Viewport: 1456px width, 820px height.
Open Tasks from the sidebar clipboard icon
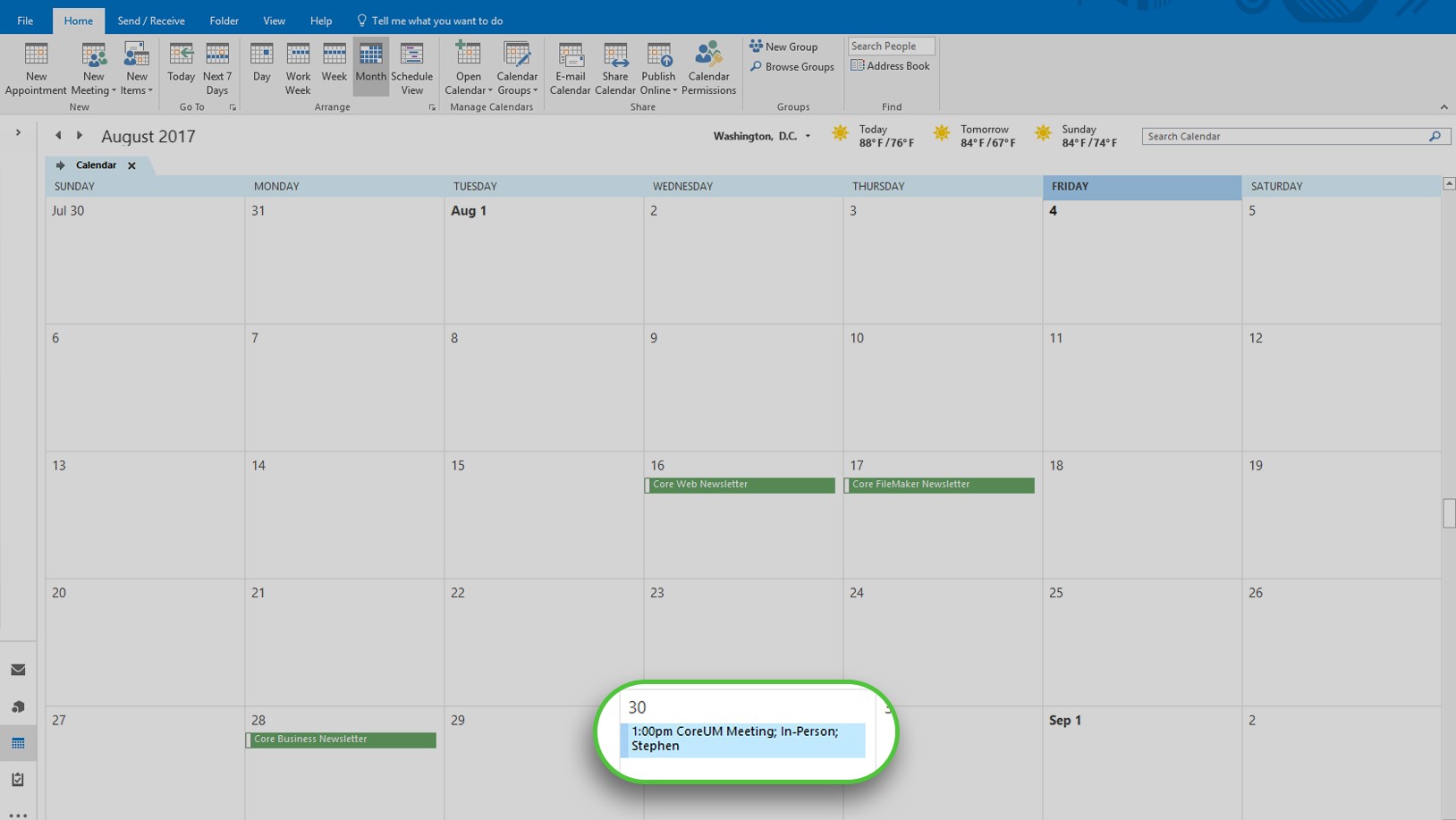(18, 780)
